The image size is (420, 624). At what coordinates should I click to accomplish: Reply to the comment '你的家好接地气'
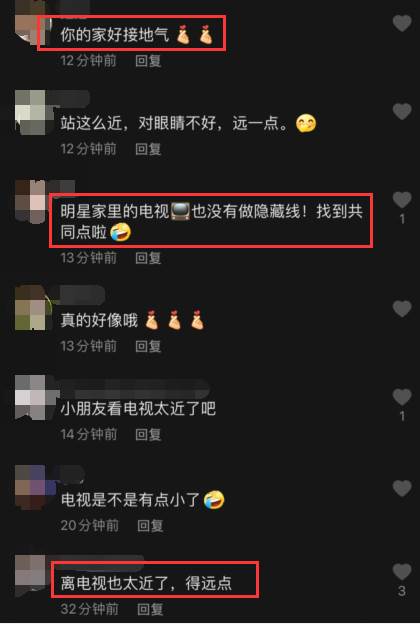pos(148,61)
